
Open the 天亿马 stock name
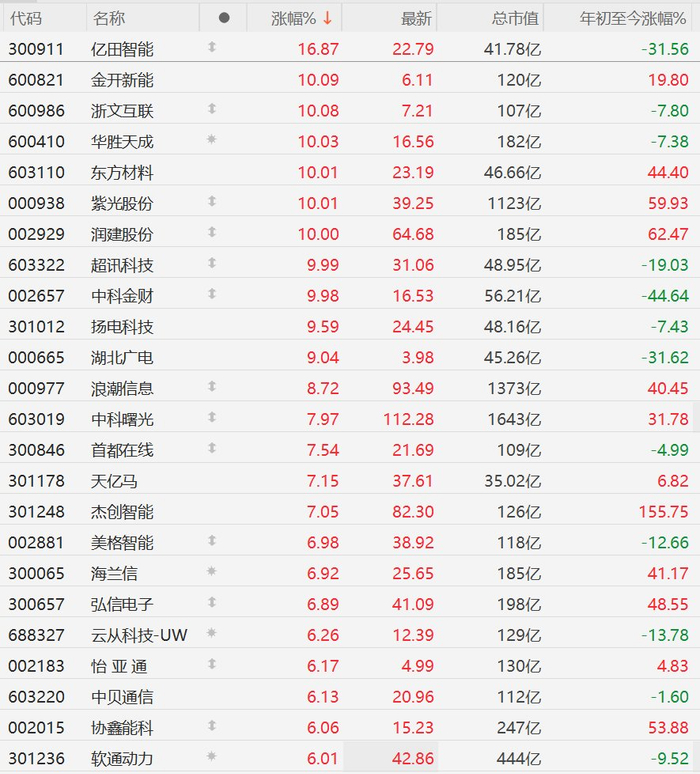pos(114,481)
